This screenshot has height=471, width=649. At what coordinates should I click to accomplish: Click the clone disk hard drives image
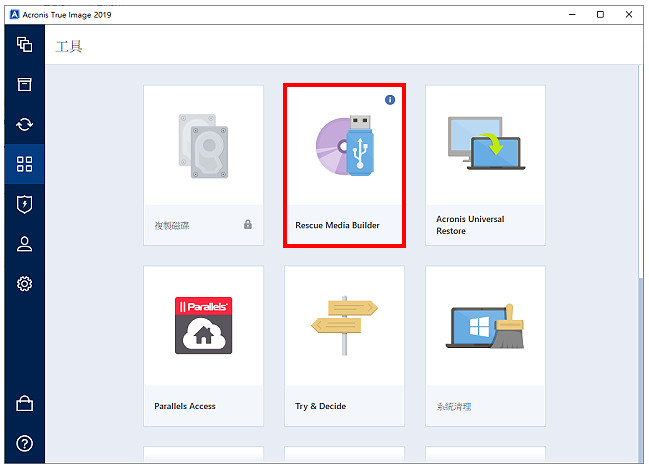point(203,146)
